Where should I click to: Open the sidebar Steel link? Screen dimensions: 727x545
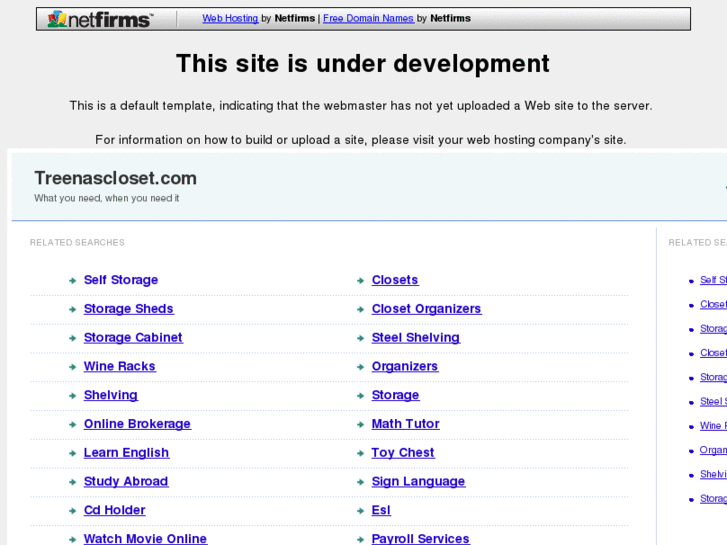click(x=714, y=401)
